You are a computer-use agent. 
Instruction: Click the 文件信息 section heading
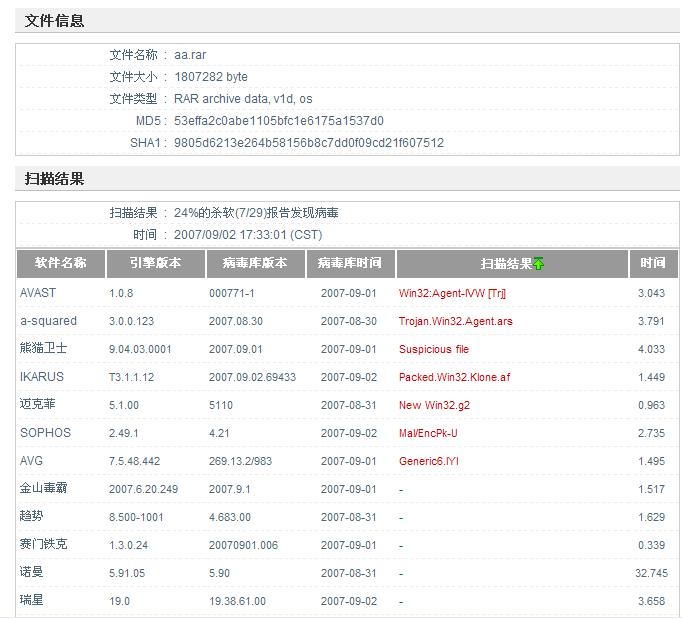[54, 21]
